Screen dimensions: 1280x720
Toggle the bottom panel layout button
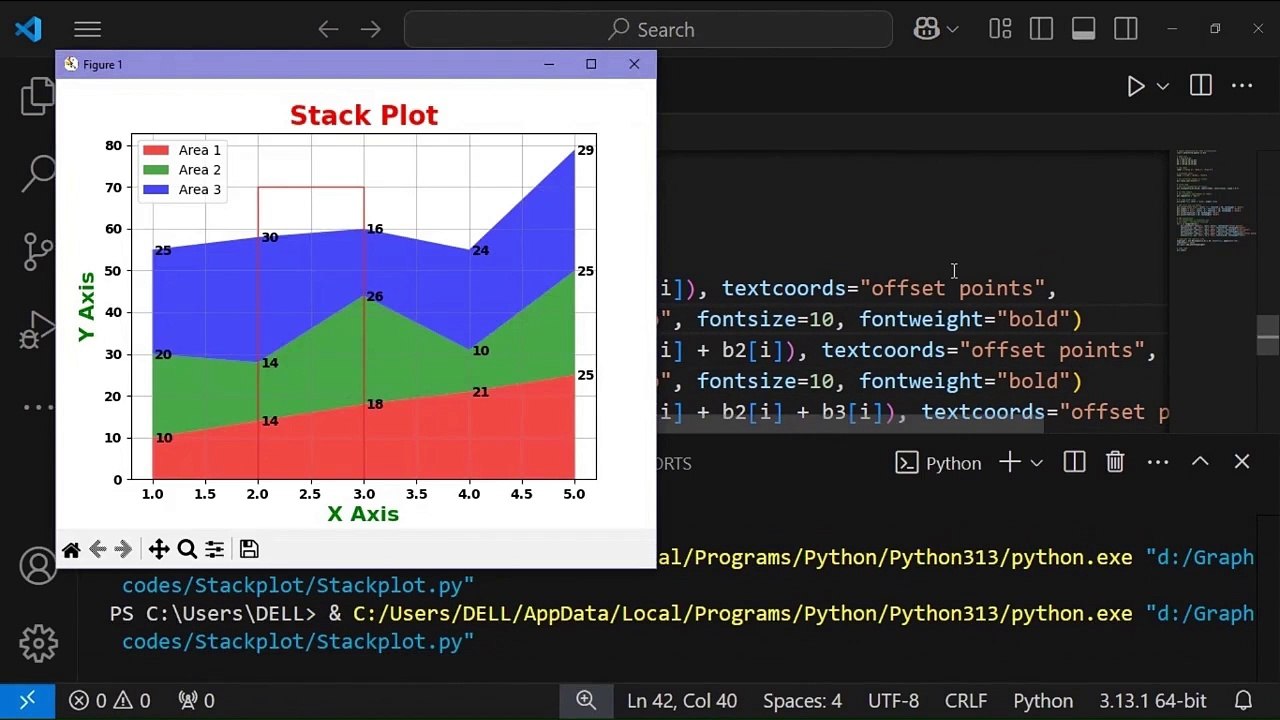pos(1083,30)
